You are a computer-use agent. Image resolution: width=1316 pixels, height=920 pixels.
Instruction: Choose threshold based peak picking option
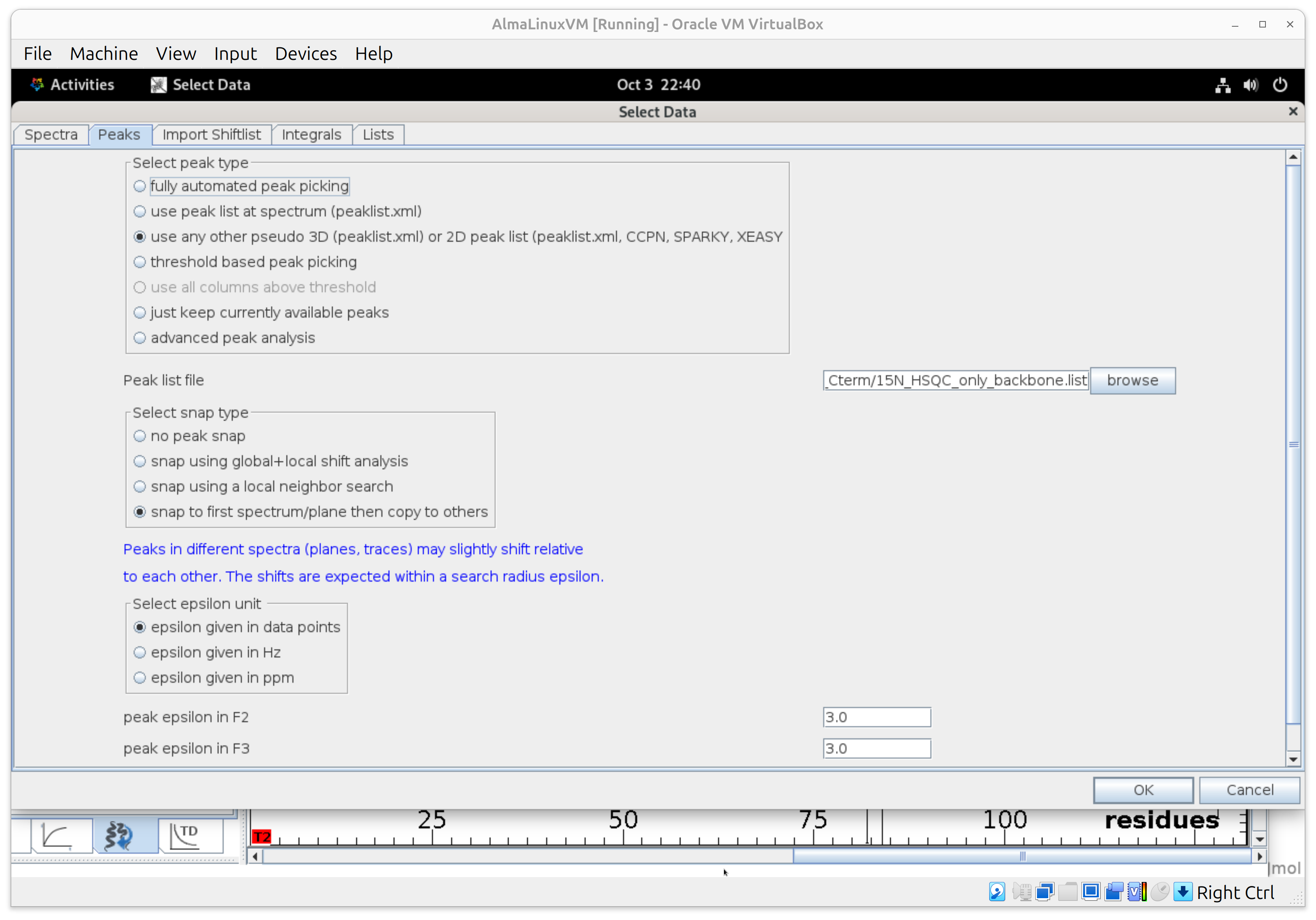tap(140, 262)
